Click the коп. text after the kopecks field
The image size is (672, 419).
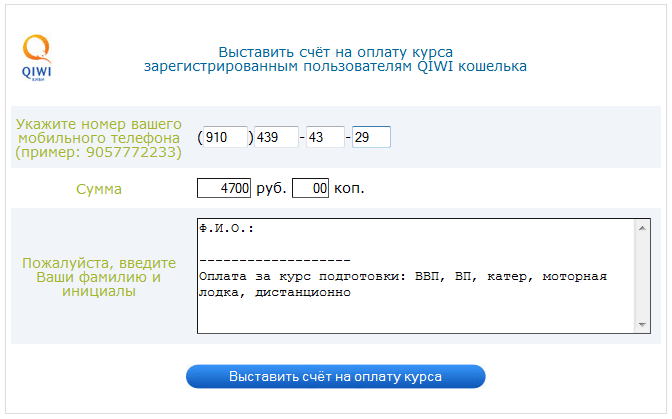coord(349,188)
